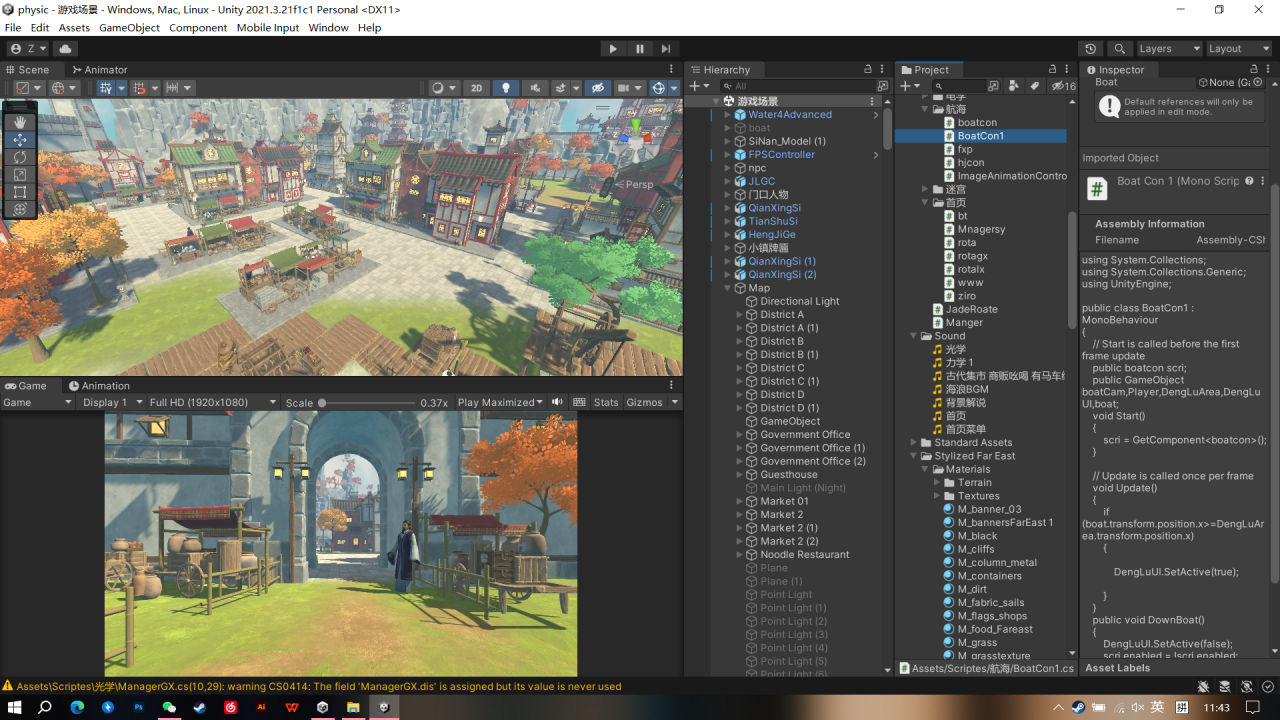
Task: Toggle 2D view in Scene toolbar
Action: [477, 88]
